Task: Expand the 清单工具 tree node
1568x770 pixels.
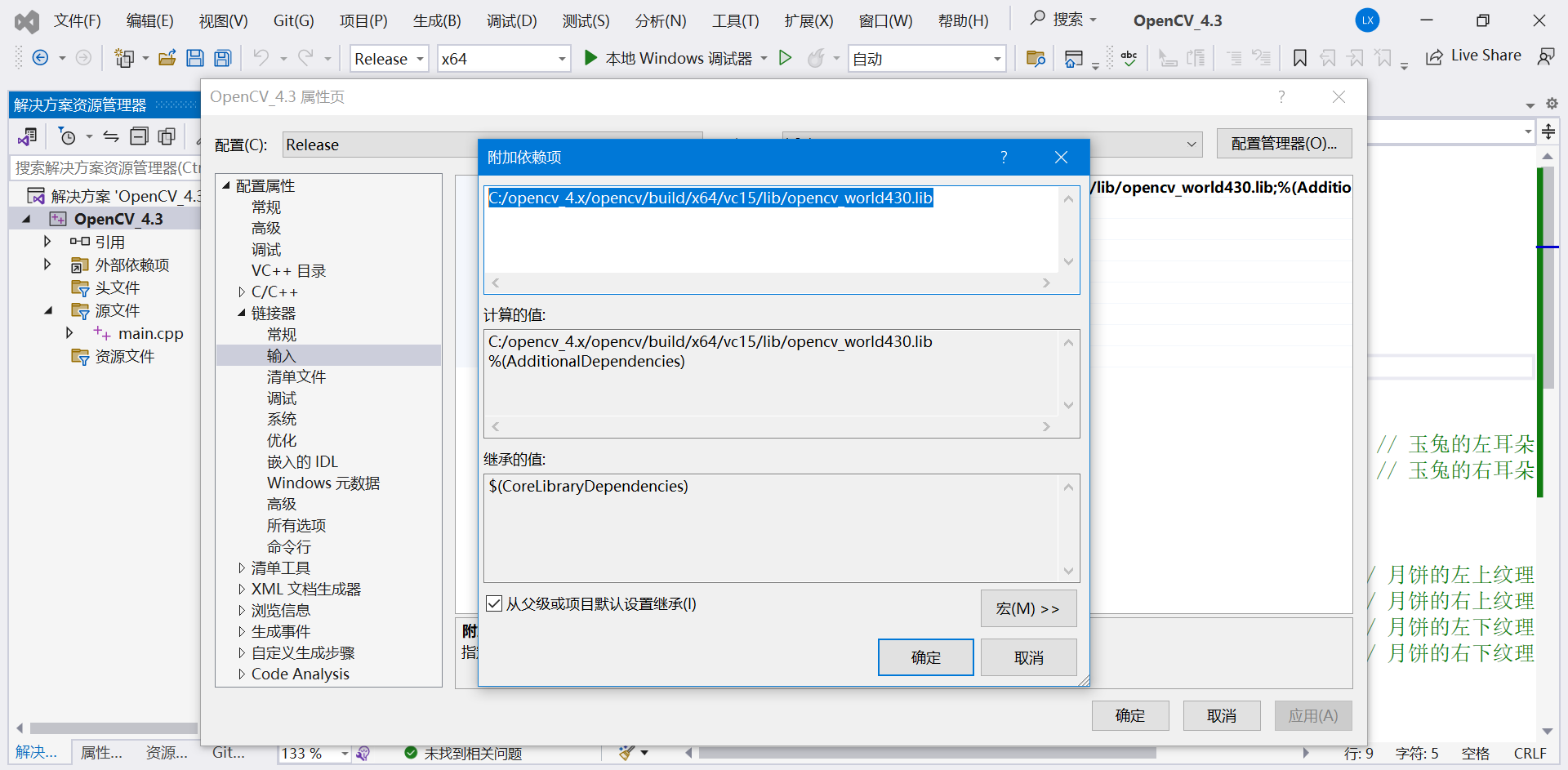Action: 242,567
